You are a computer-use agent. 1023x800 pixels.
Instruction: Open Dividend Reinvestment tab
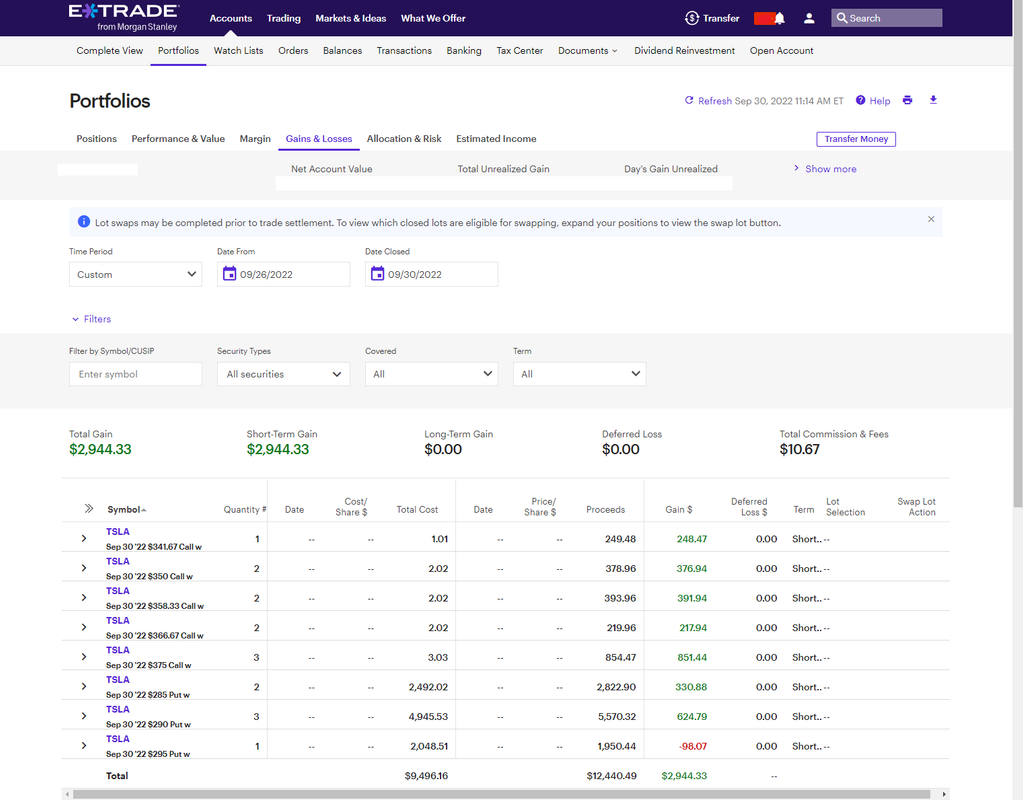click(684, 50)
